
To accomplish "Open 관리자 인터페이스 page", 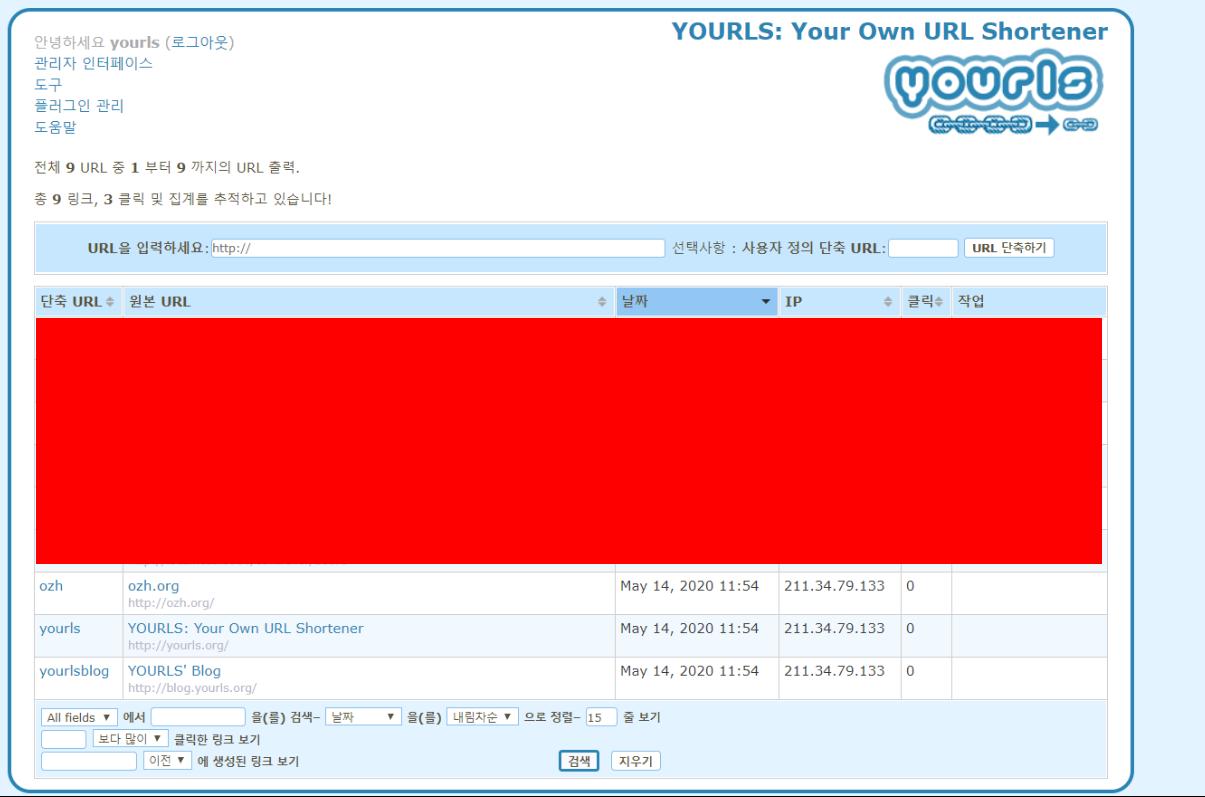I will (x=93, y=63).
